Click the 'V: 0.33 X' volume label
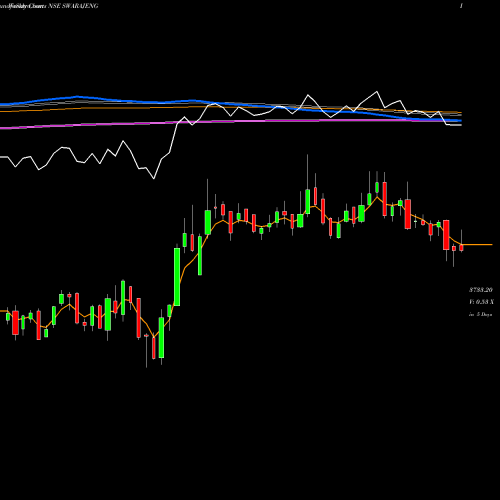500x500 pixels. click(x=481, y=302)
